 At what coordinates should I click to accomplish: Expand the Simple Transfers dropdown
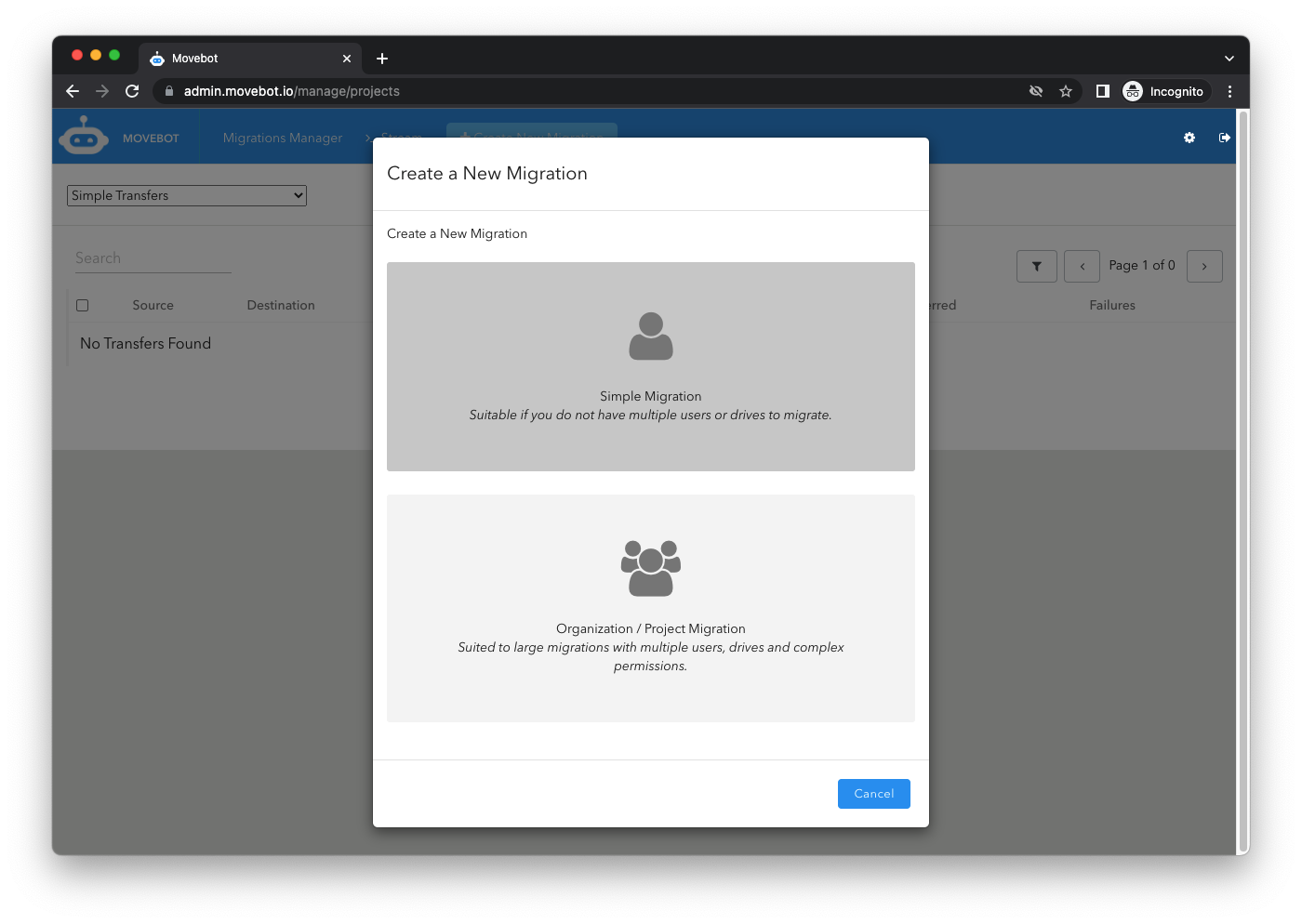pyautogui.click(x=187, y=195)
